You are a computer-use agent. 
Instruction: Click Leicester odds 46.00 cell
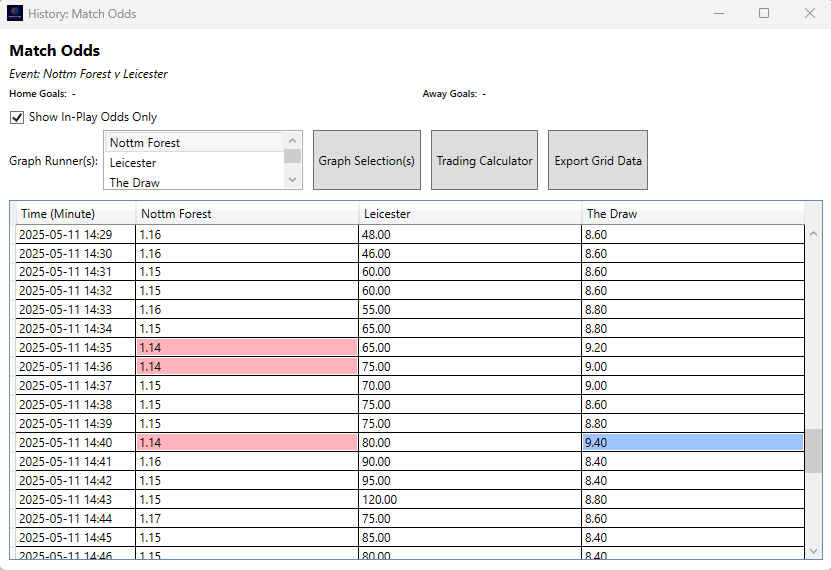[470, 253]
